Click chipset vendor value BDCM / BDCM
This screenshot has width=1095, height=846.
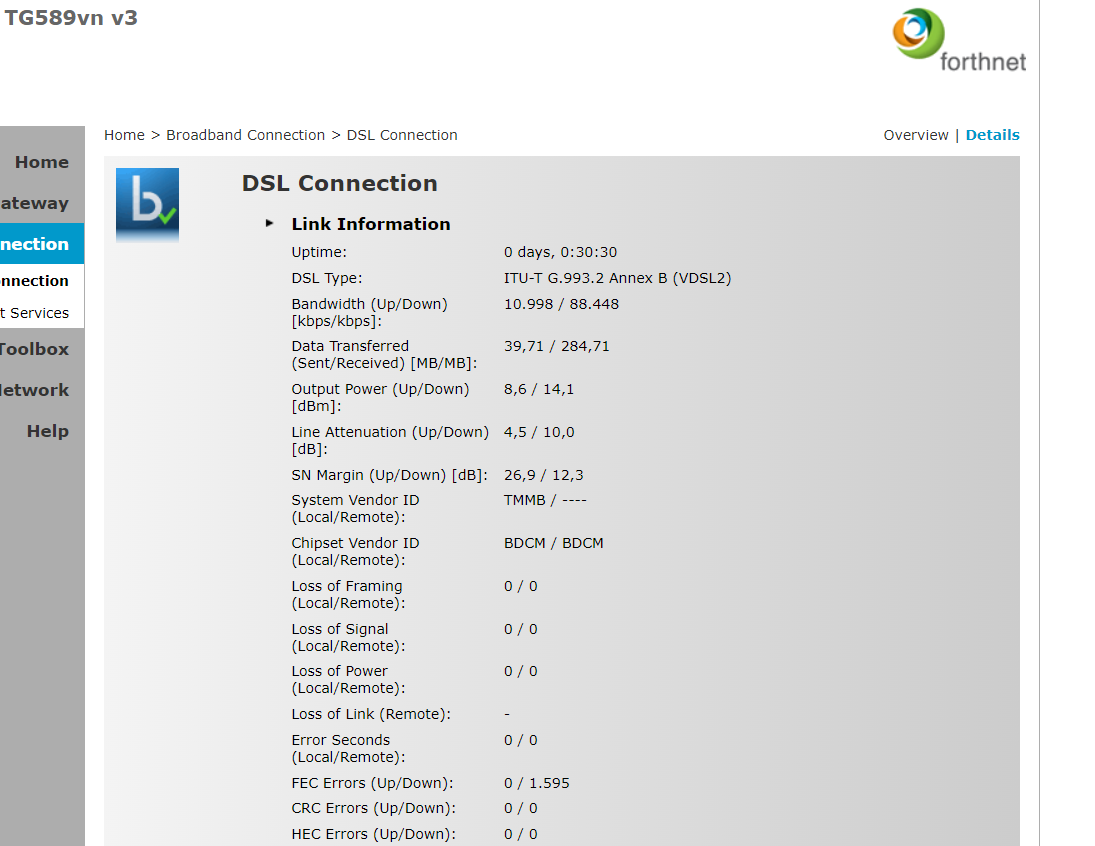point(554,543)
